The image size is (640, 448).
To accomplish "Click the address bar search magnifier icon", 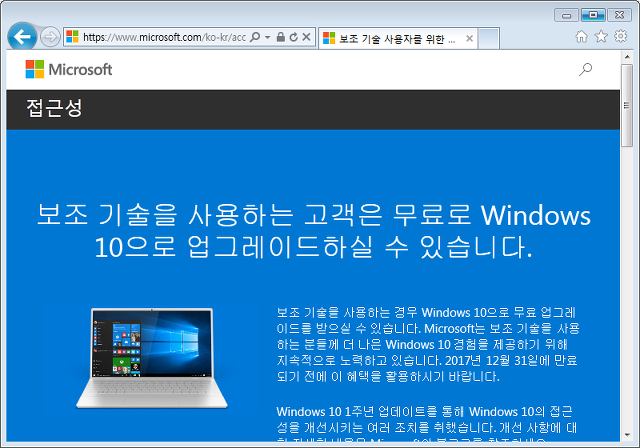I will (255, 37).
